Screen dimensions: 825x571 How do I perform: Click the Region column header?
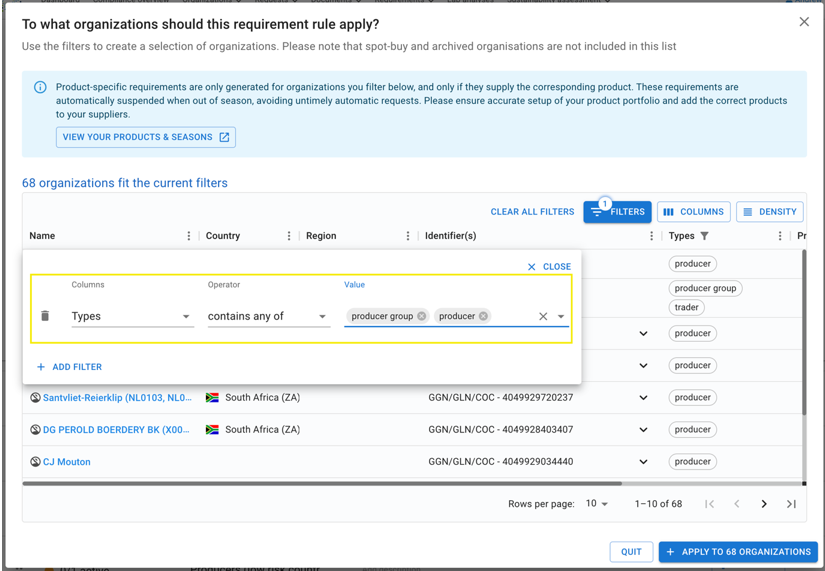click(x=321, y=236)
